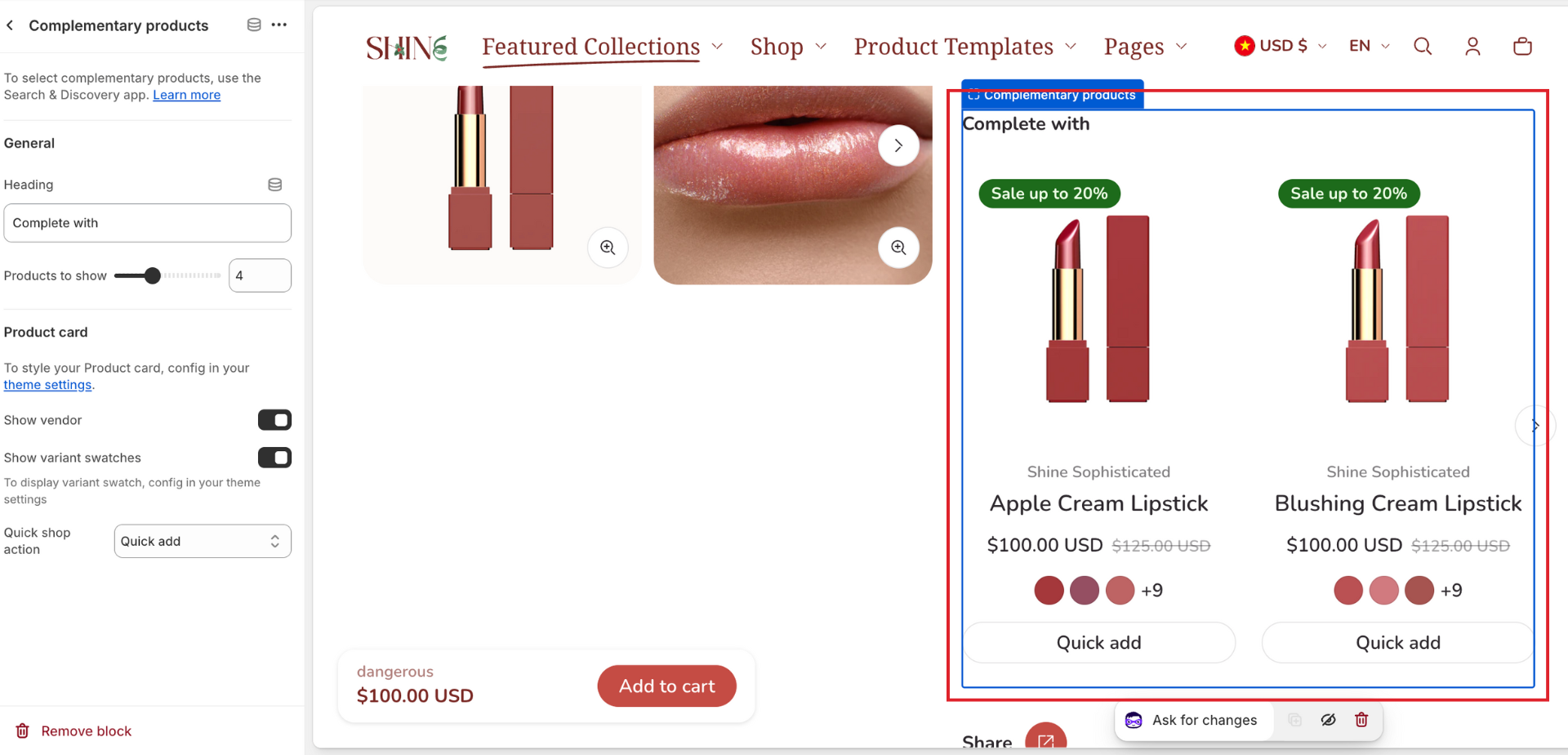Open the Featured Collections menu
Viewport: 1568px width, 755px height.
[602, 47]
